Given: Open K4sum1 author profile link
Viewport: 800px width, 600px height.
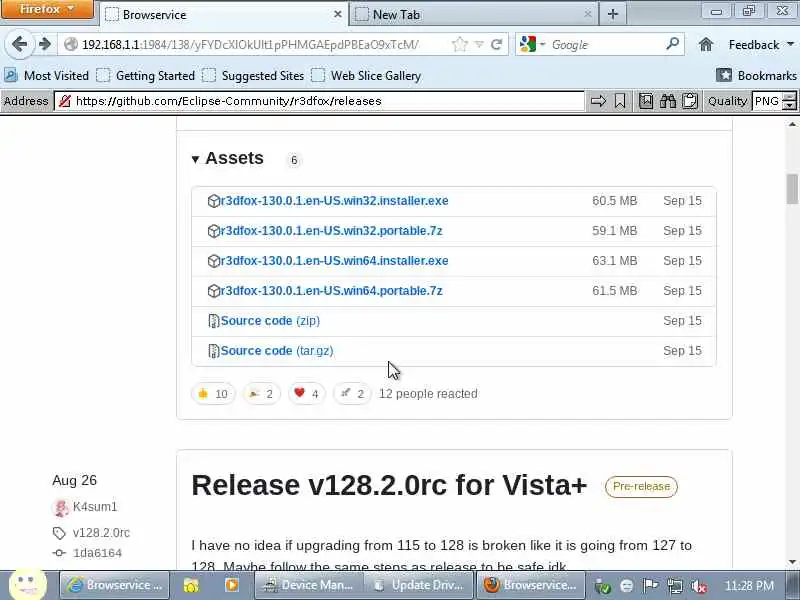Looking at the screenshot, I should coord(95,507).
